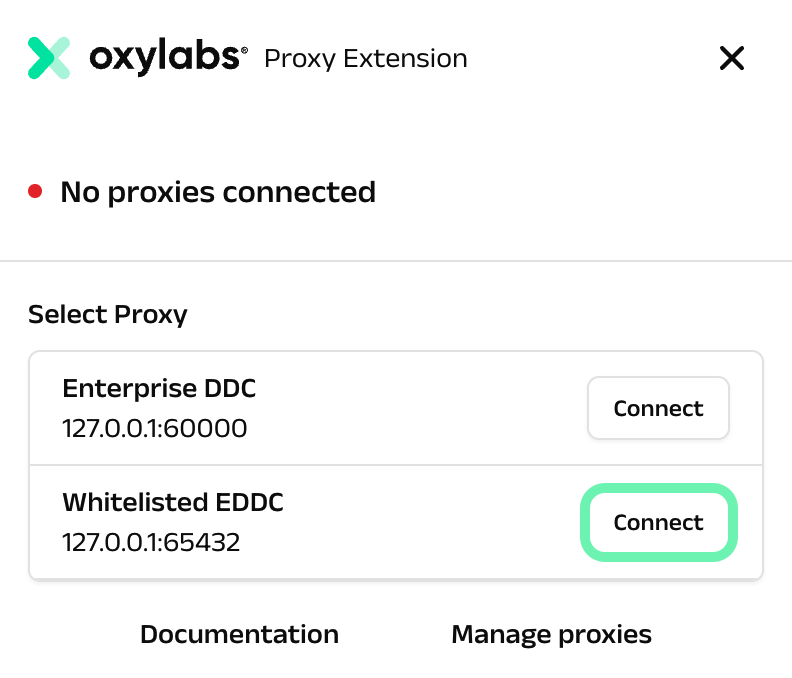Screen dimensions: 792x678
Task: Click the "Select Proxy" heading
Action: 108,315
